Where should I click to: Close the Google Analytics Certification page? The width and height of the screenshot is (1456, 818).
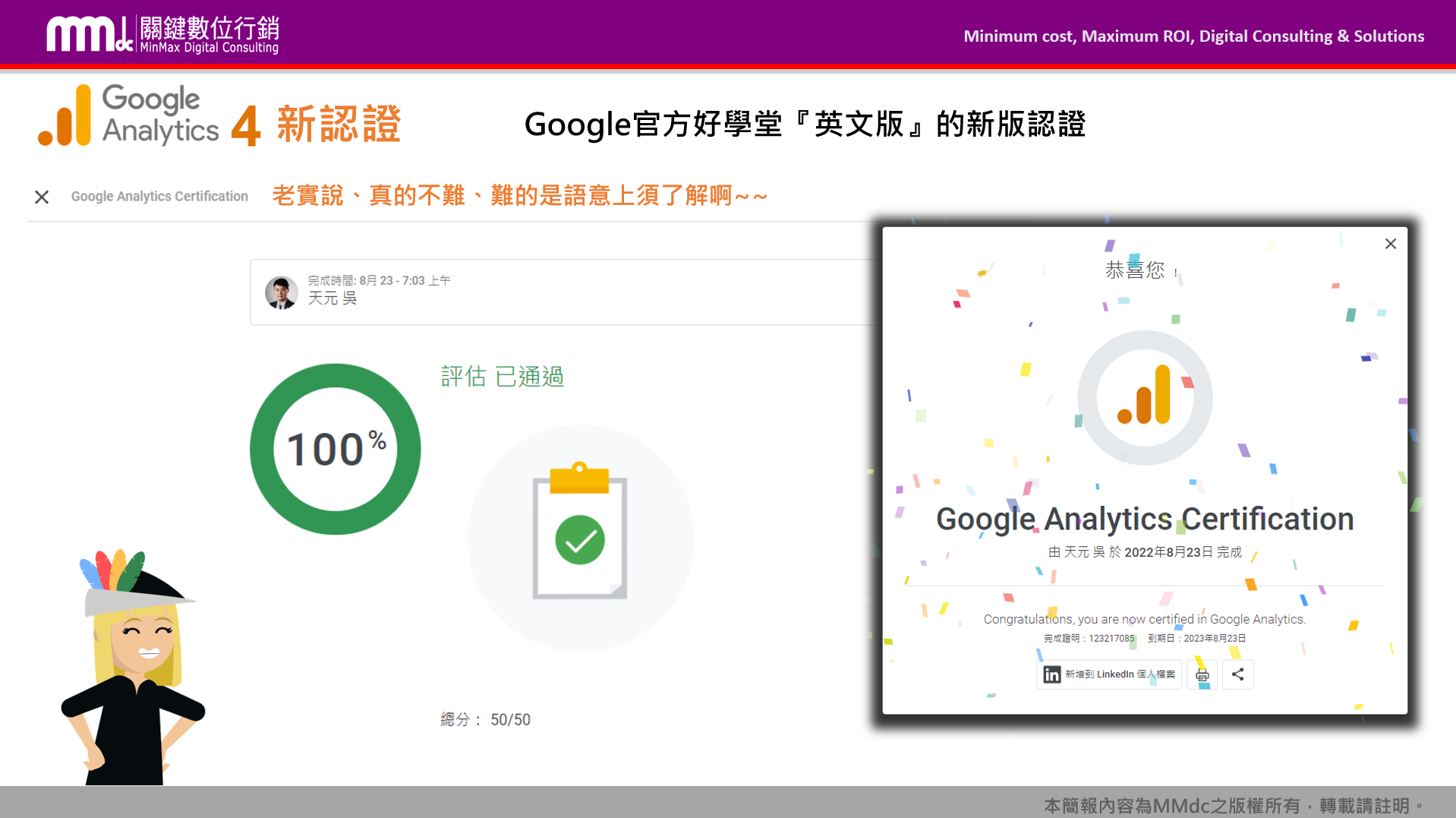[42, 197]
